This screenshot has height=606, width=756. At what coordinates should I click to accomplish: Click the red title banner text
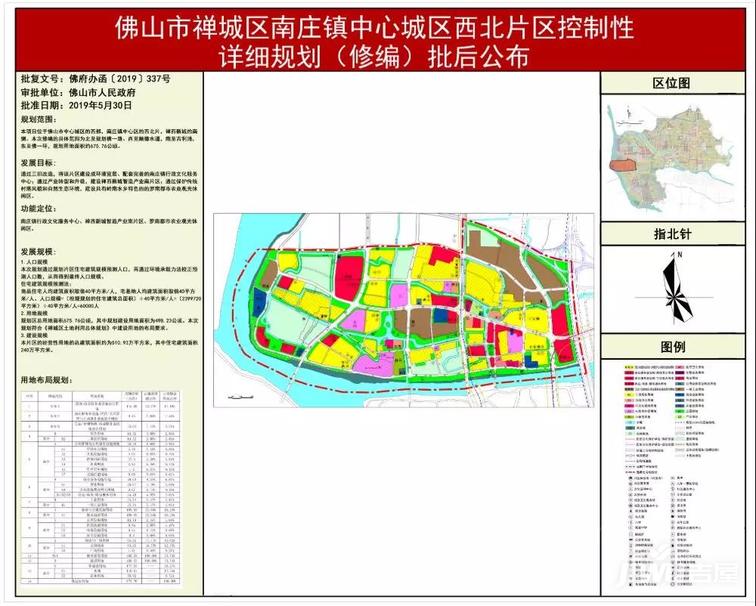375,42
